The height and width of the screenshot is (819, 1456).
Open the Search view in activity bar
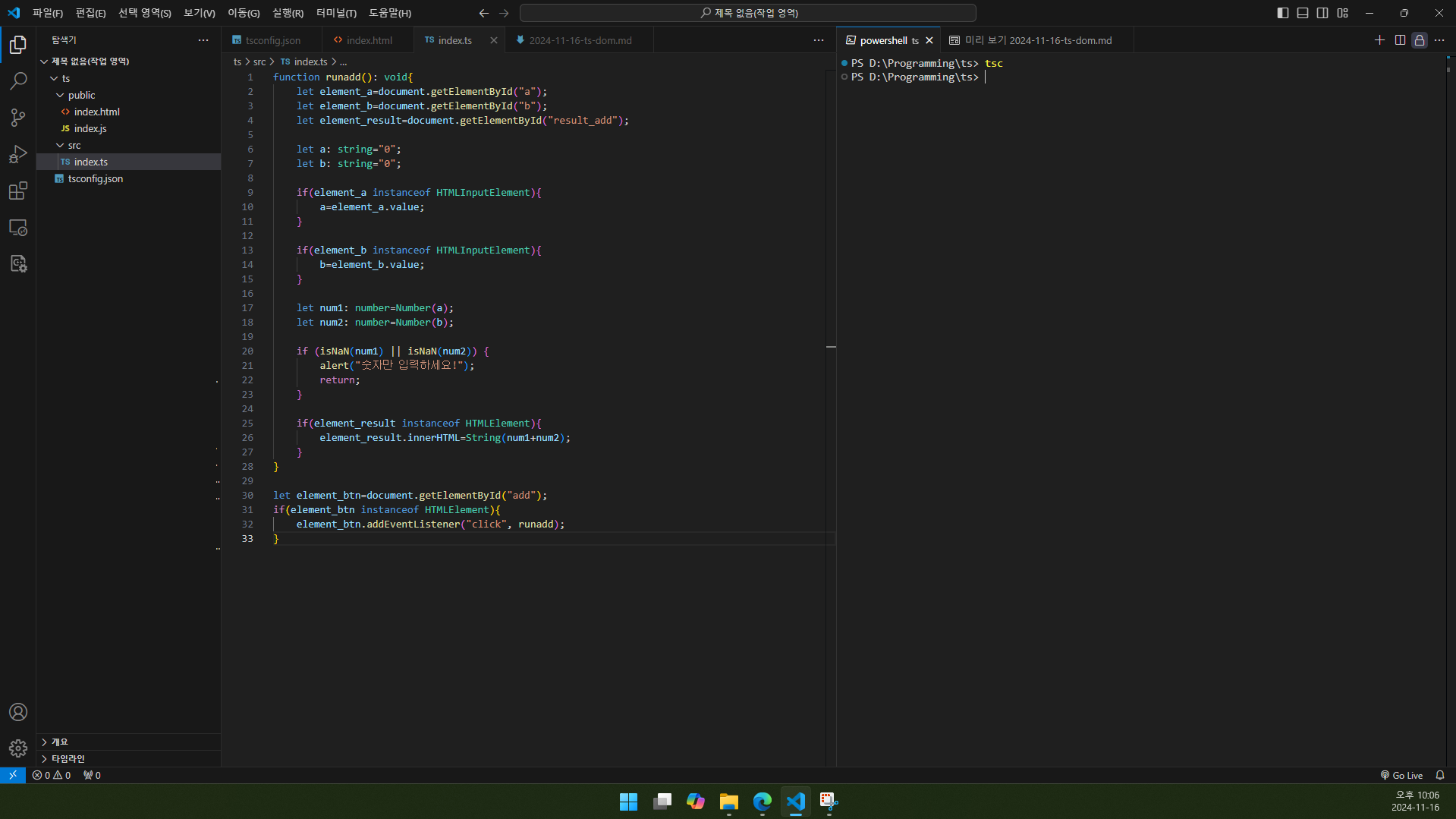pos(18,80)
